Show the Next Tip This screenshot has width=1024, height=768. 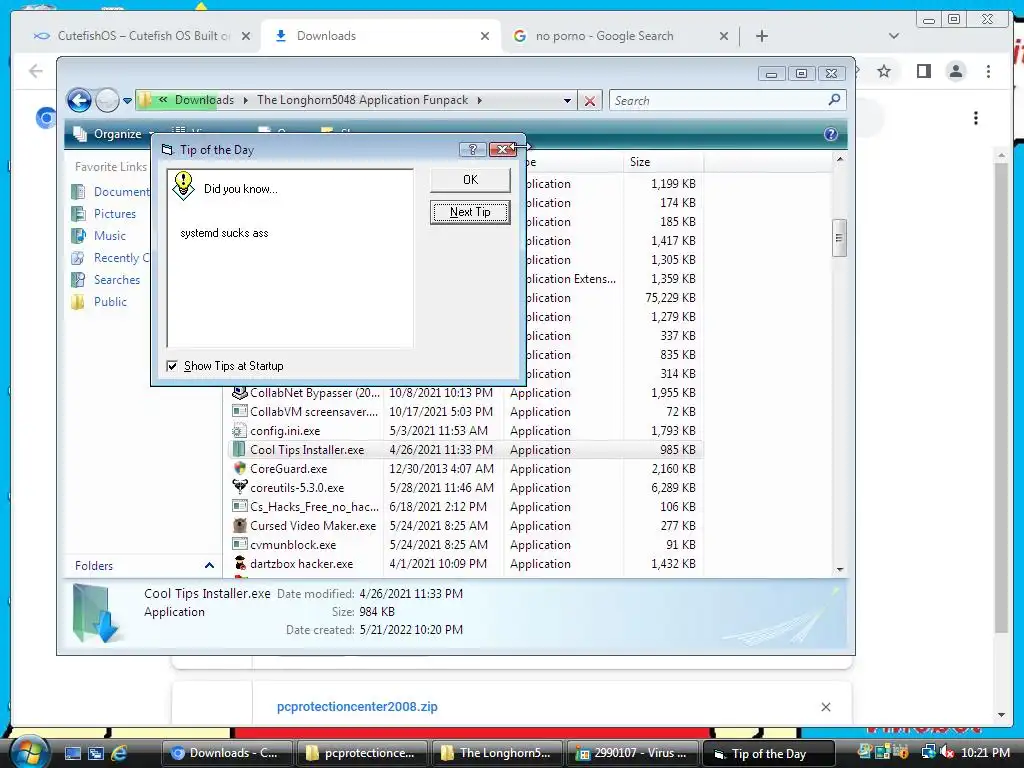(470, 212)
